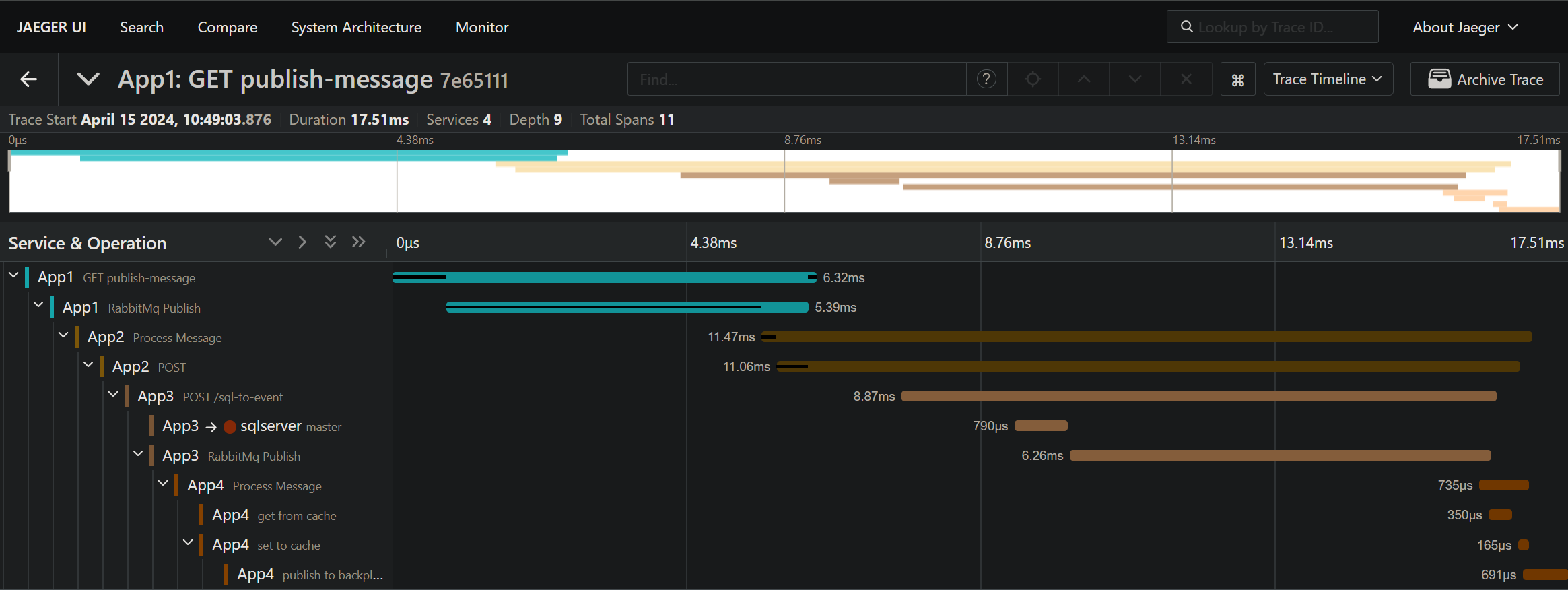
Task: Select App3 sqlserver master span row
Action: [252, 426]
